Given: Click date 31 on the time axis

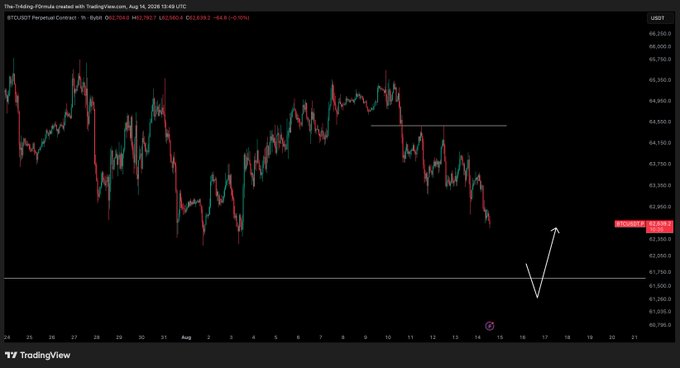Looking at the screenshot, I should pyautogui.click(x=164, y=337).
